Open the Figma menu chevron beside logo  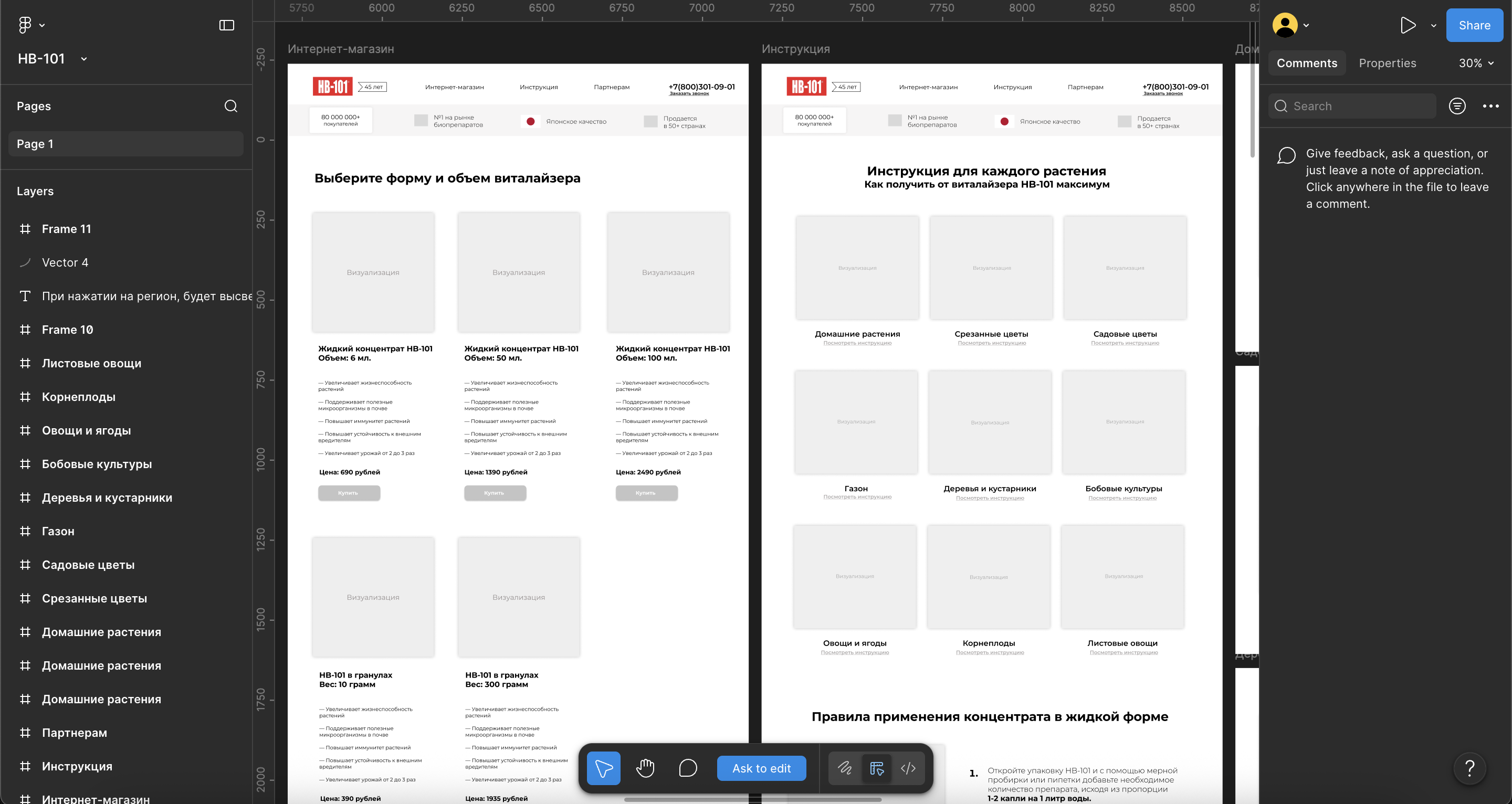coord(41,25)
